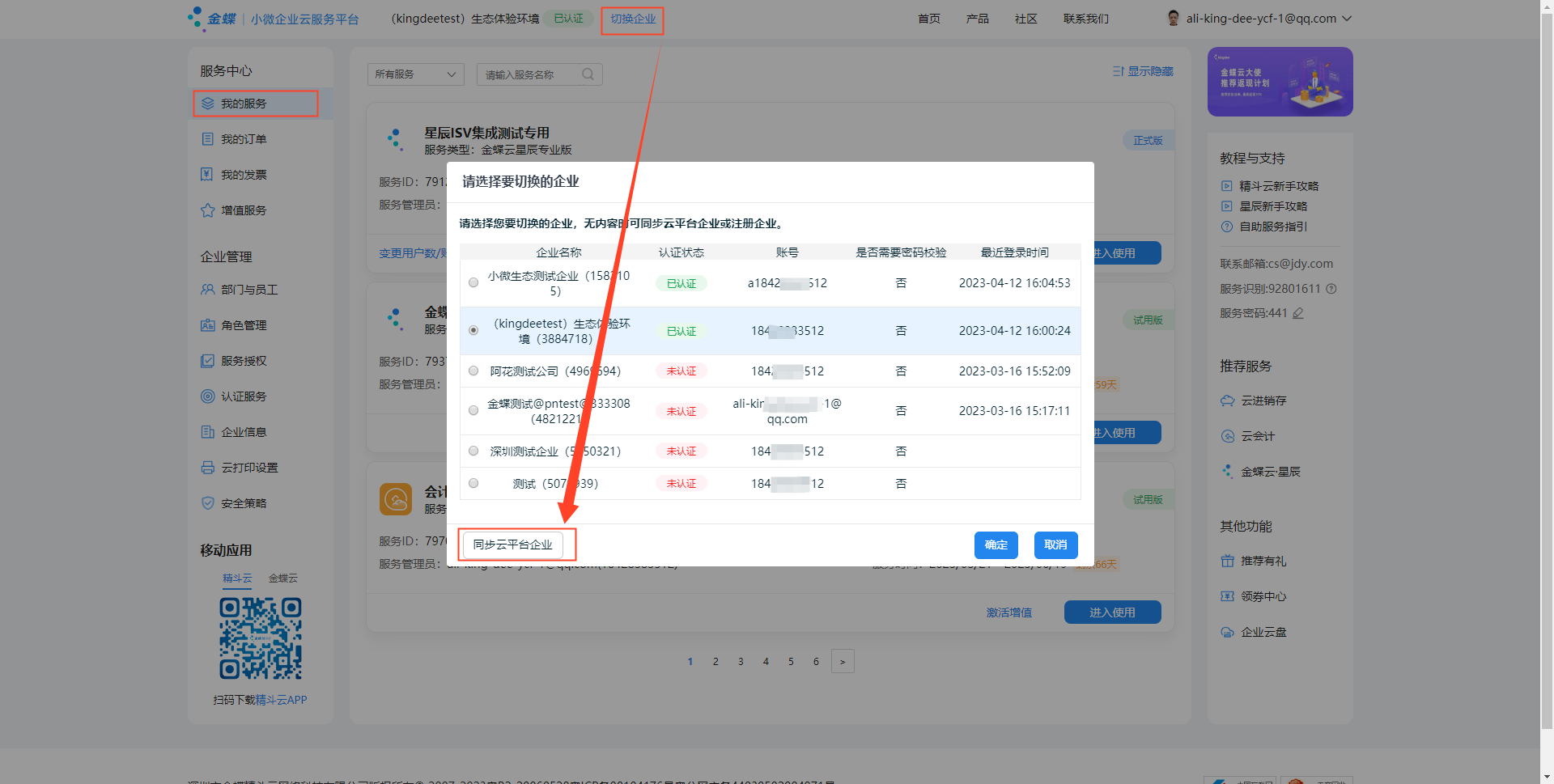Go to page 2 of services
Viewport: 1554px width, 784px height.
pyautogui.click(x=715, y=661)
